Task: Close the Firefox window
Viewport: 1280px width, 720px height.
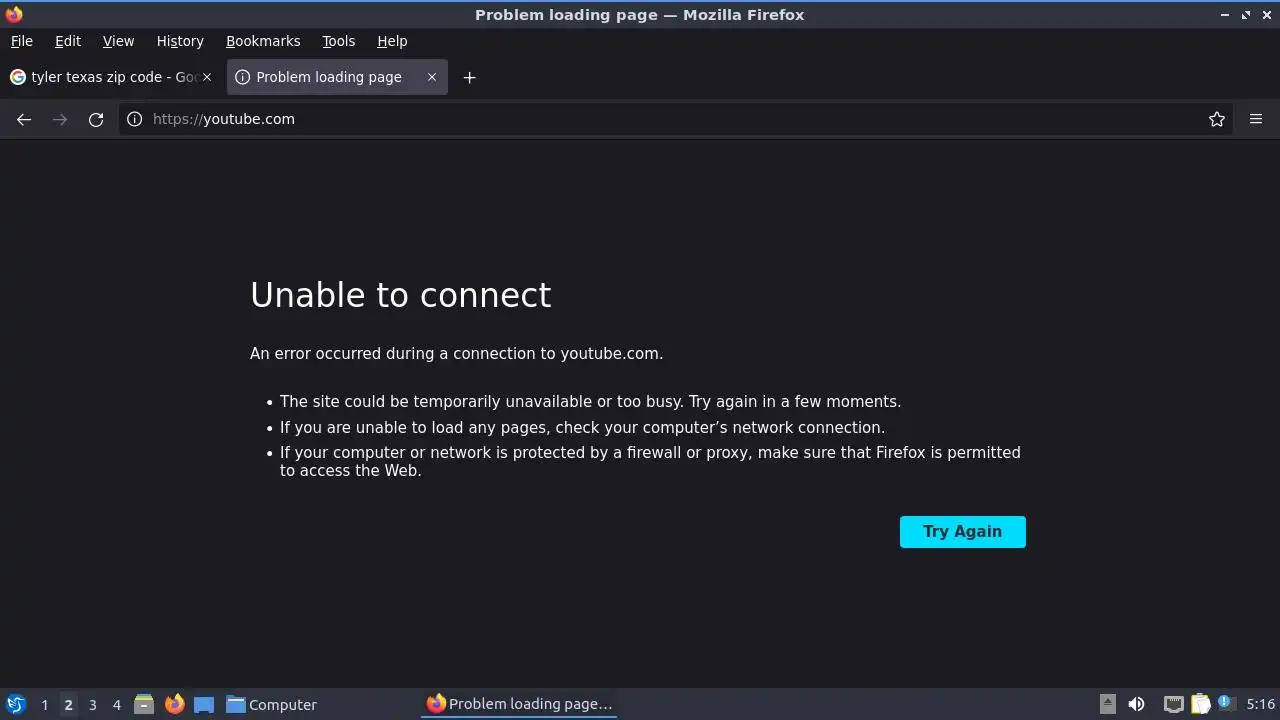Action: [x=1266, y=14]
